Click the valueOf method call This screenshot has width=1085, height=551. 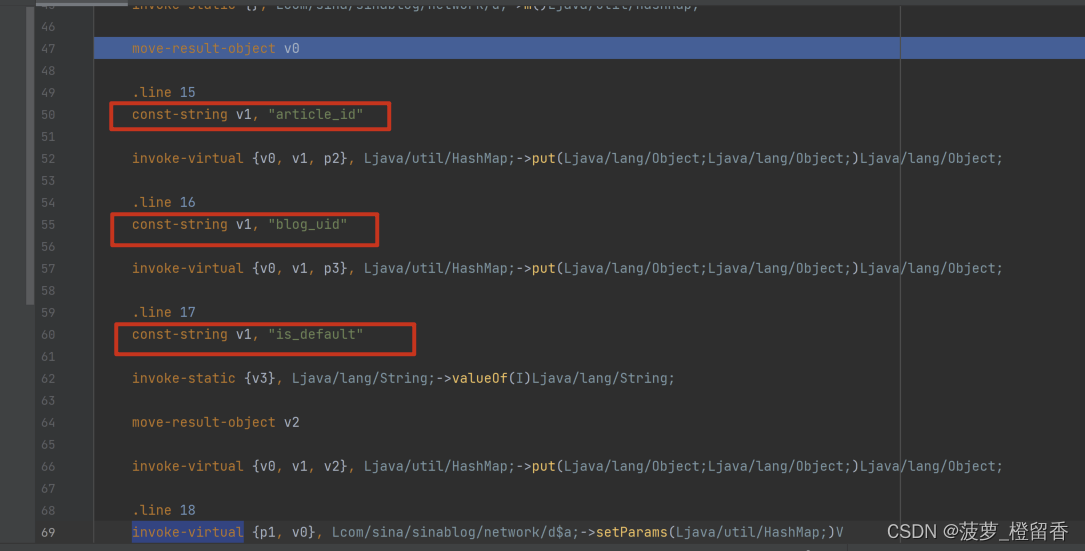tap(480, 379)
